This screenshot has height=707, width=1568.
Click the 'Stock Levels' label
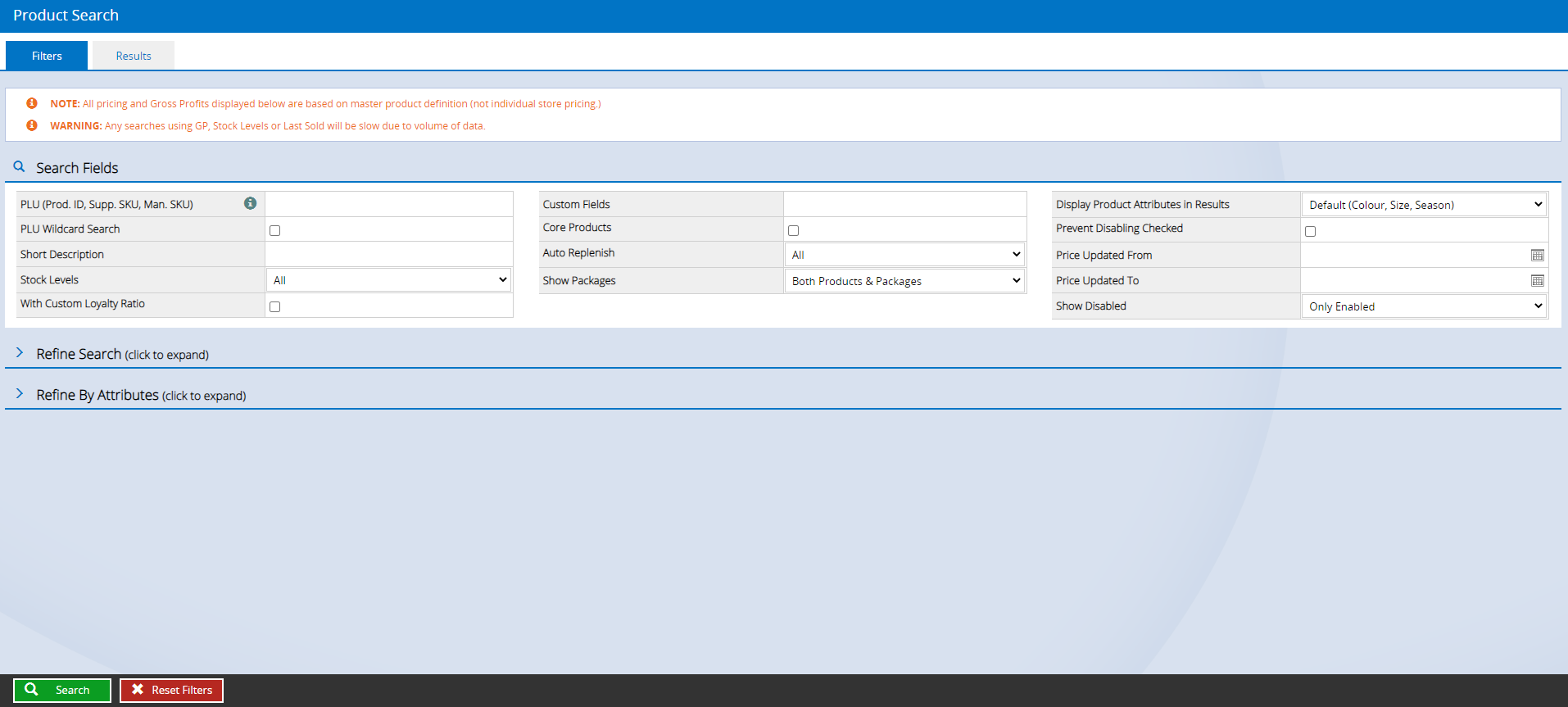coord(49,280)
